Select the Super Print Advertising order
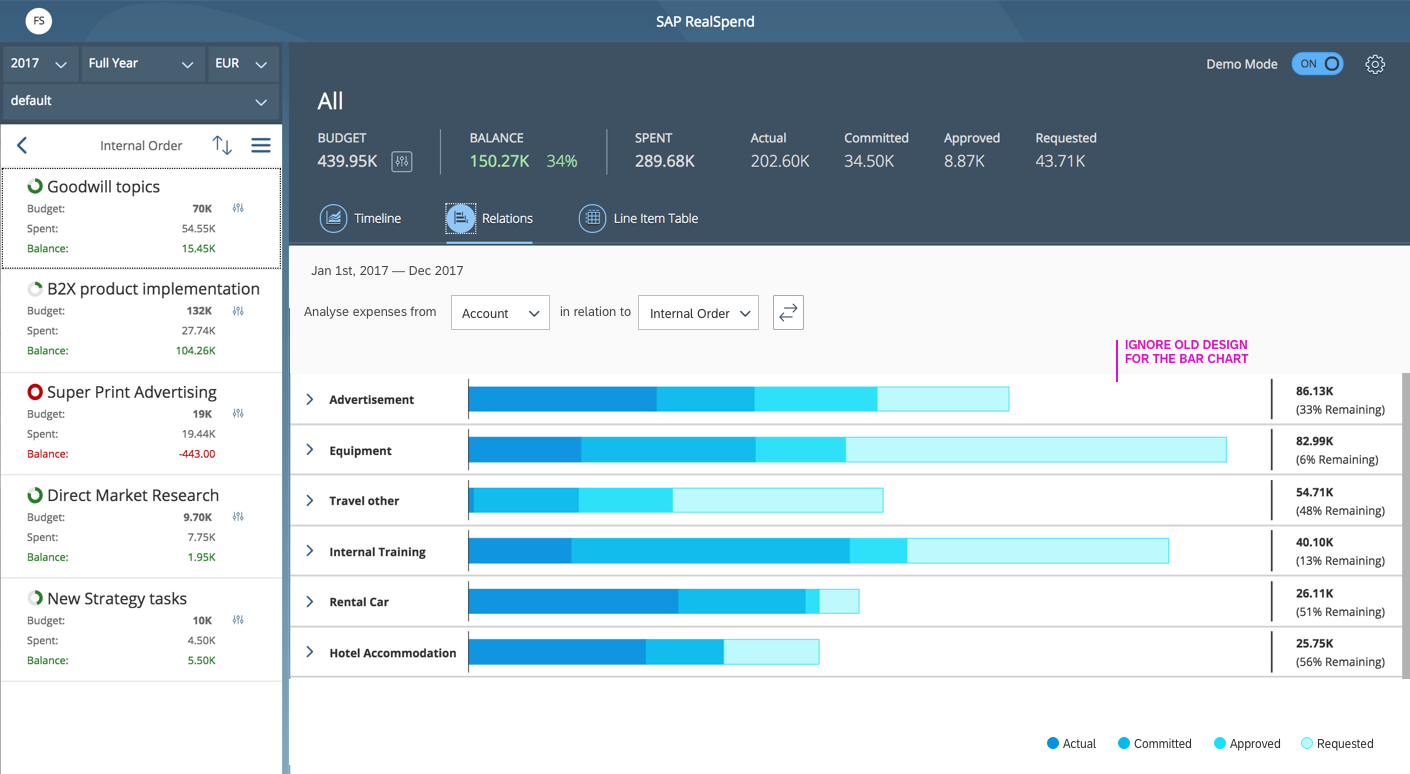The height and width of the screenshot is (774, 1410). [x=141, y=423]
